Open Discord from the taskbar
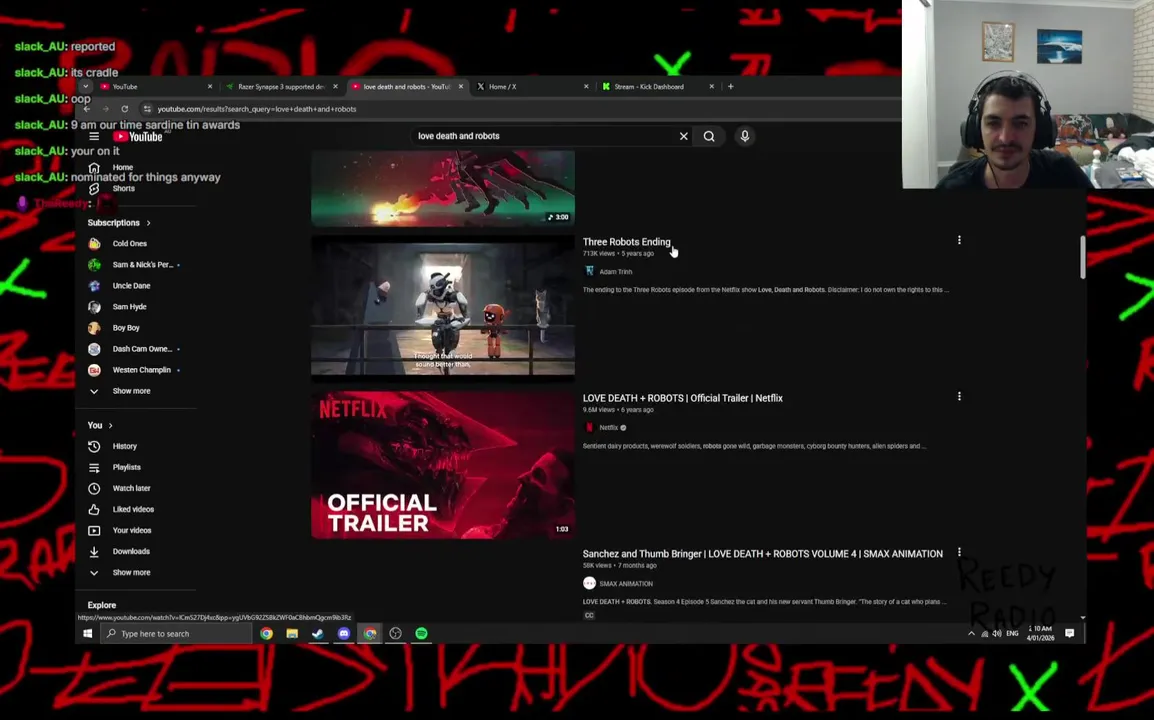Screen dimensions: 1154x720 click(x=344, y=633)
